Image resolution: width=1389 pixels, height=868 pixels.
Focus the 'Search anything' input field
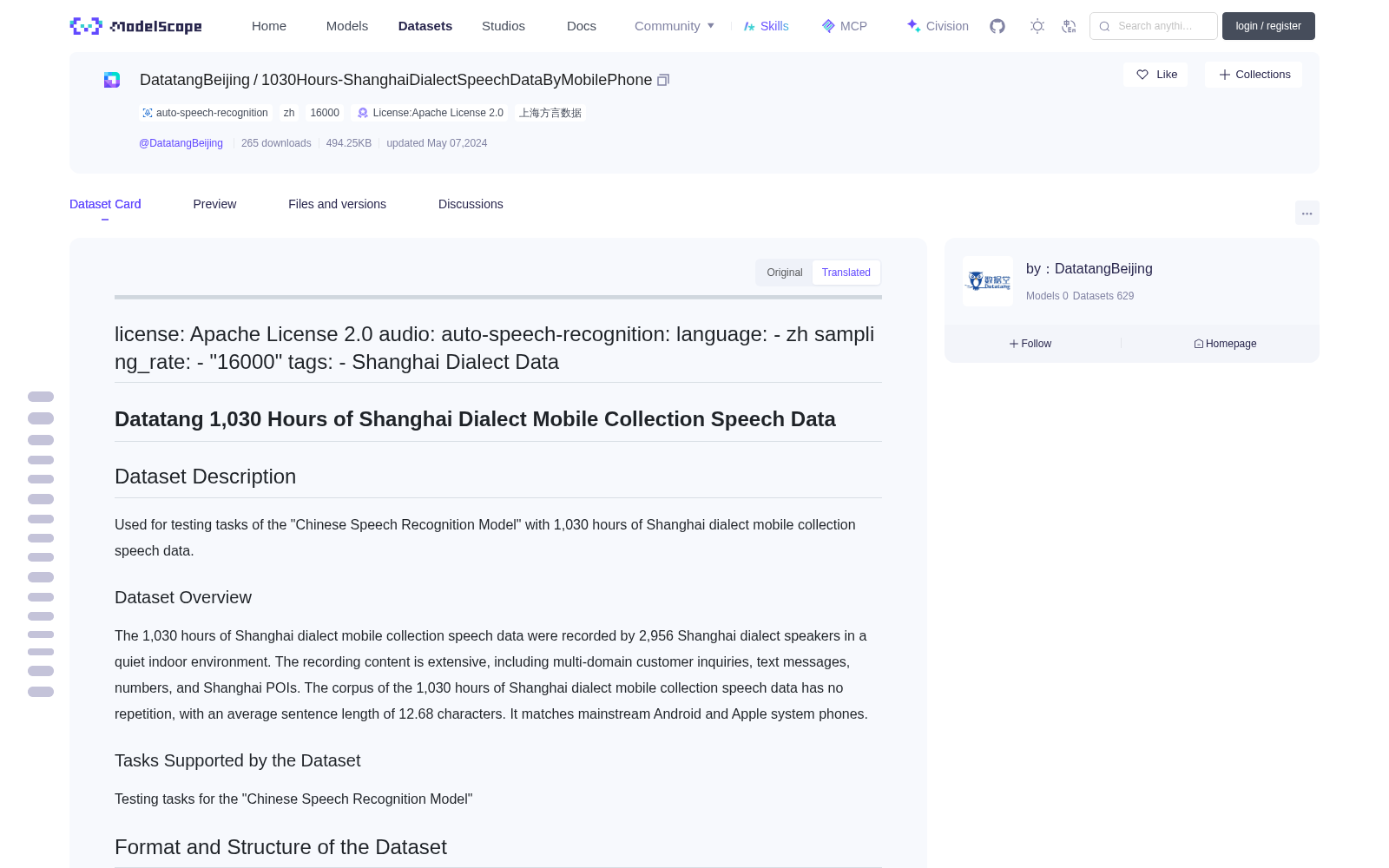(1154, 26)
